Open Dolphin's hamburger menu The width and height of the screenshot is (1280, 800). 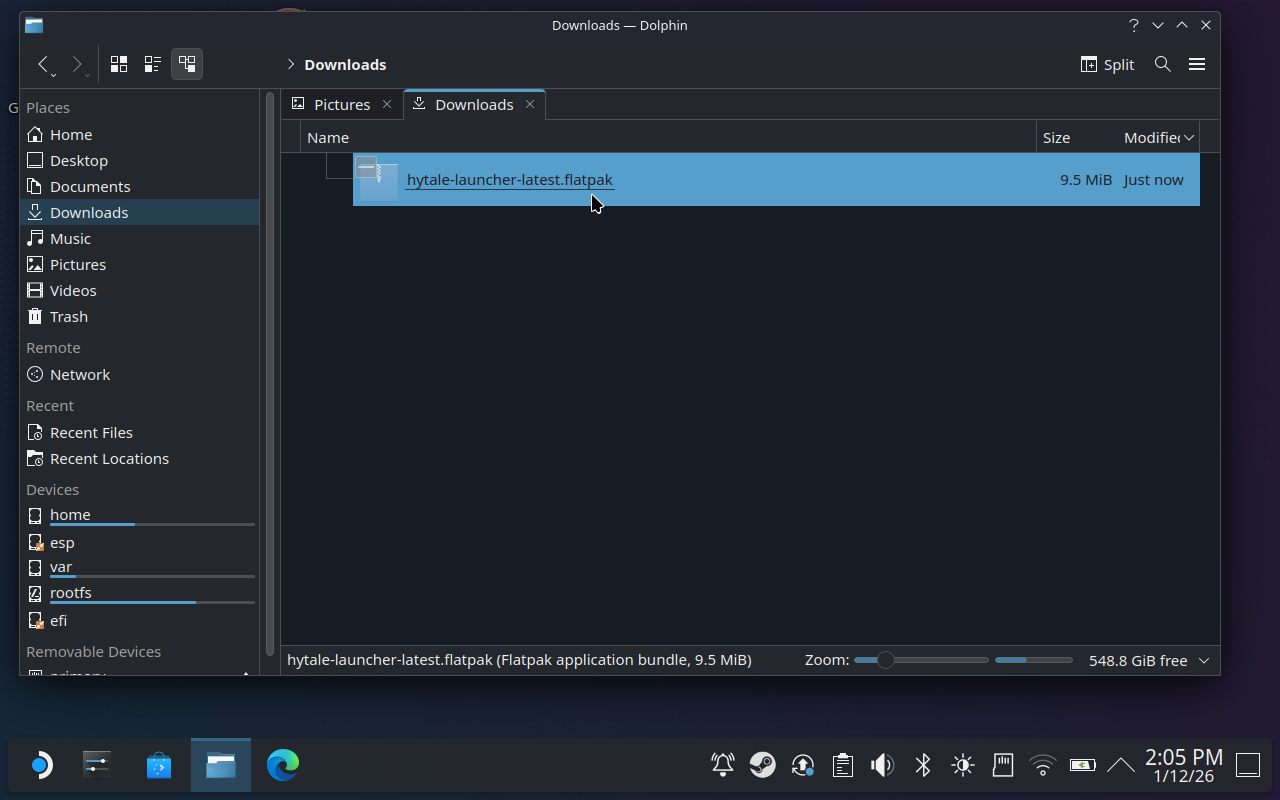1197,63
